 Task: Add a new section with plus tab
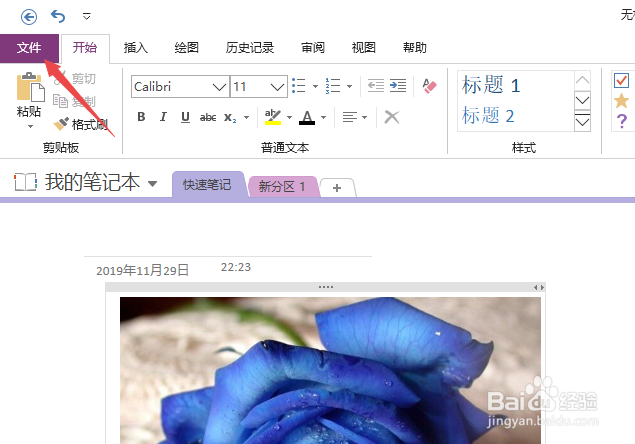(x=337, y=188)
